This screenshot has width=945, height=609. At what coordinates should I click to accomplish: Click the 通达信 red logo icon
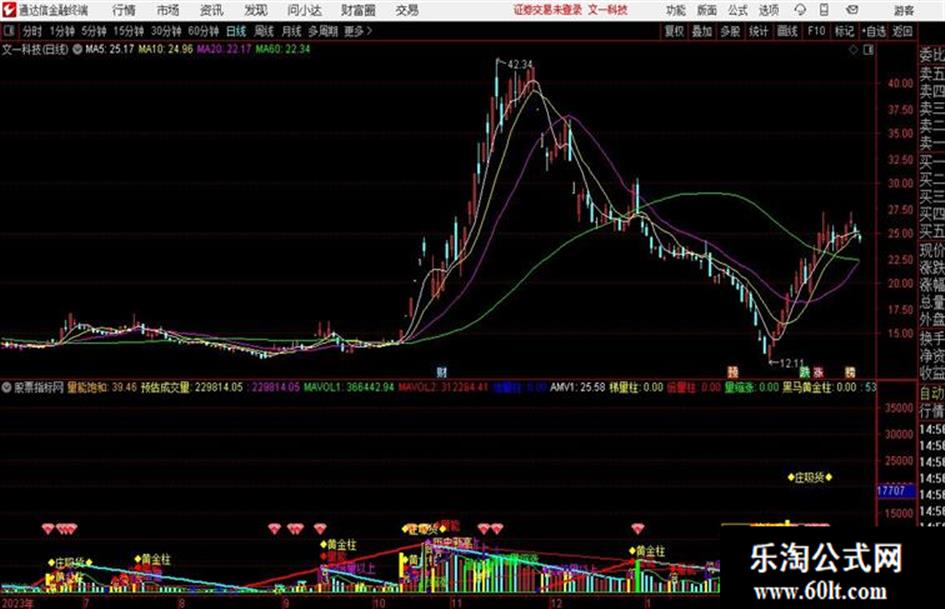pos(9,10)
